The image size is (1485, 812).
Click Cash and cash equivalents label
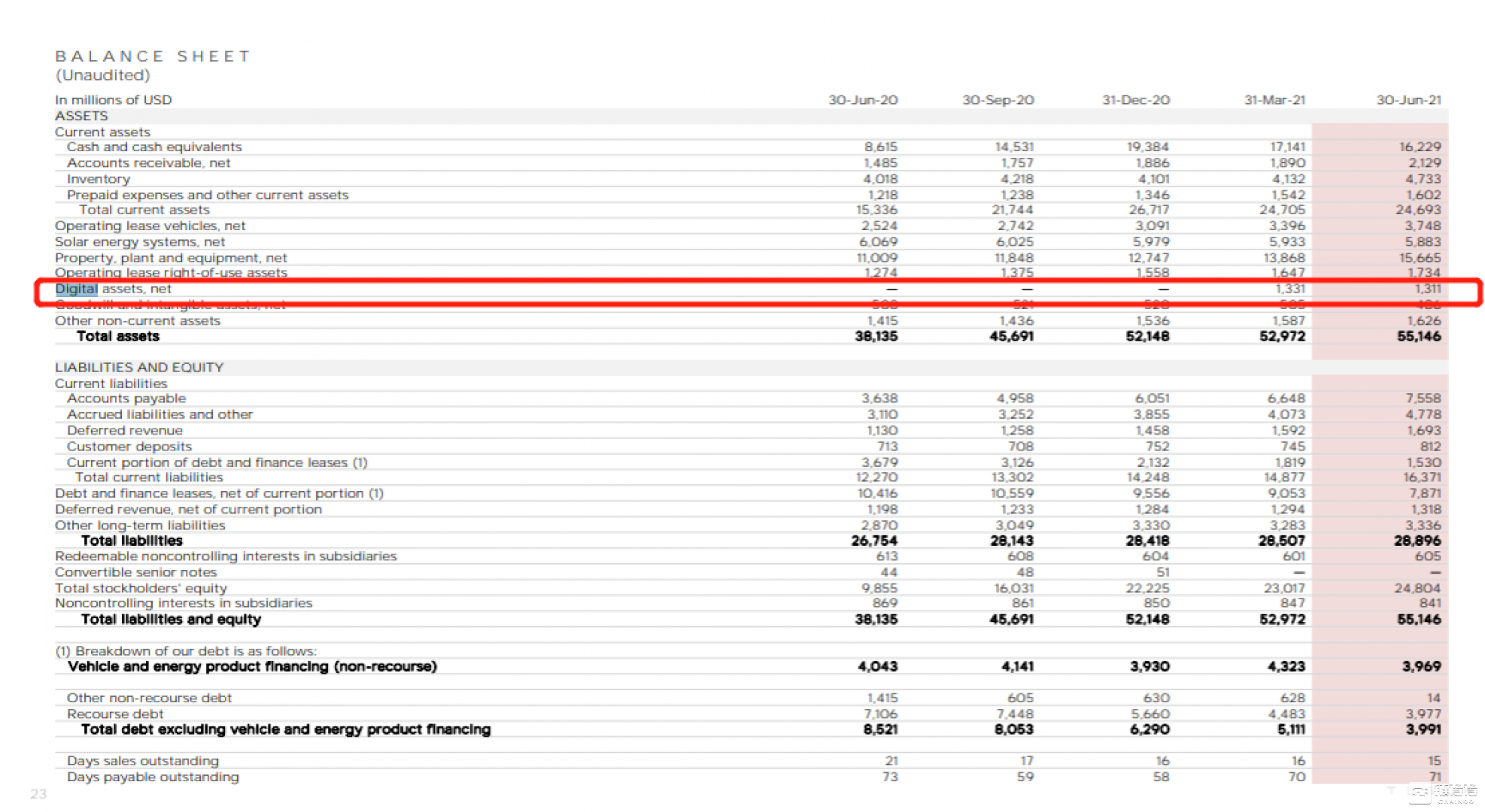tap(154, 147)
